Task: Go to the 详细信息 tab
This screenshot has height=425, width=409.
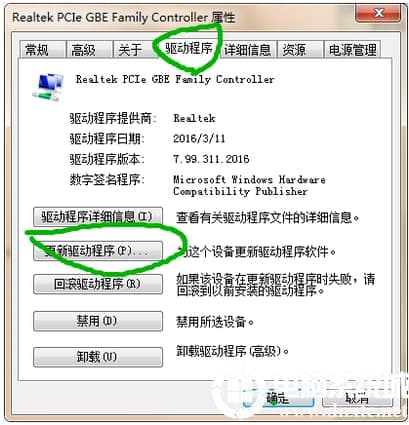Action: [247, 50]
